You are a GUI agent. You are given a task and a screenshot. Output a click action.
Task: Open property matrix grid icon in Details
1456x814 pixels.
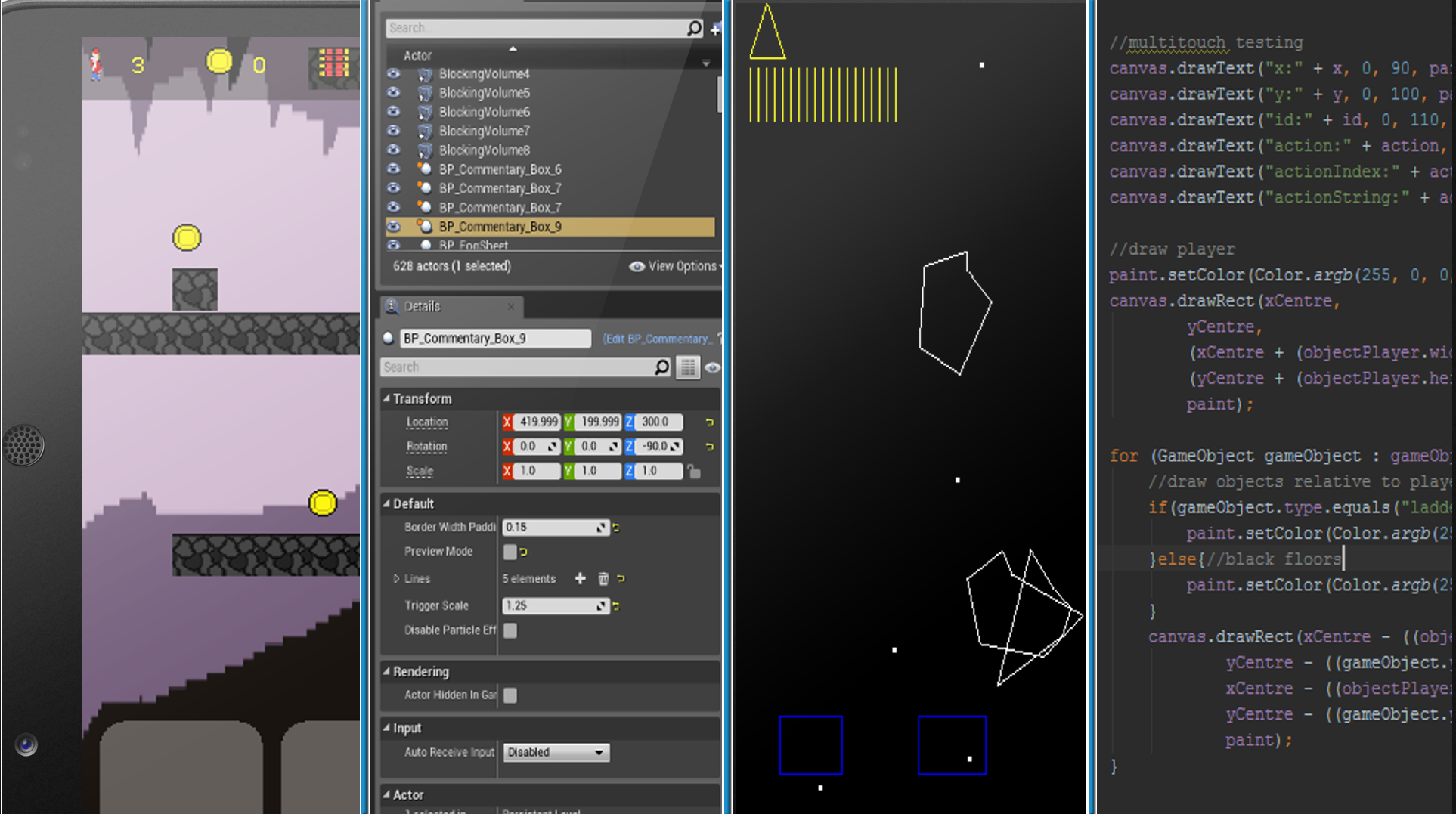click(687, 367)
